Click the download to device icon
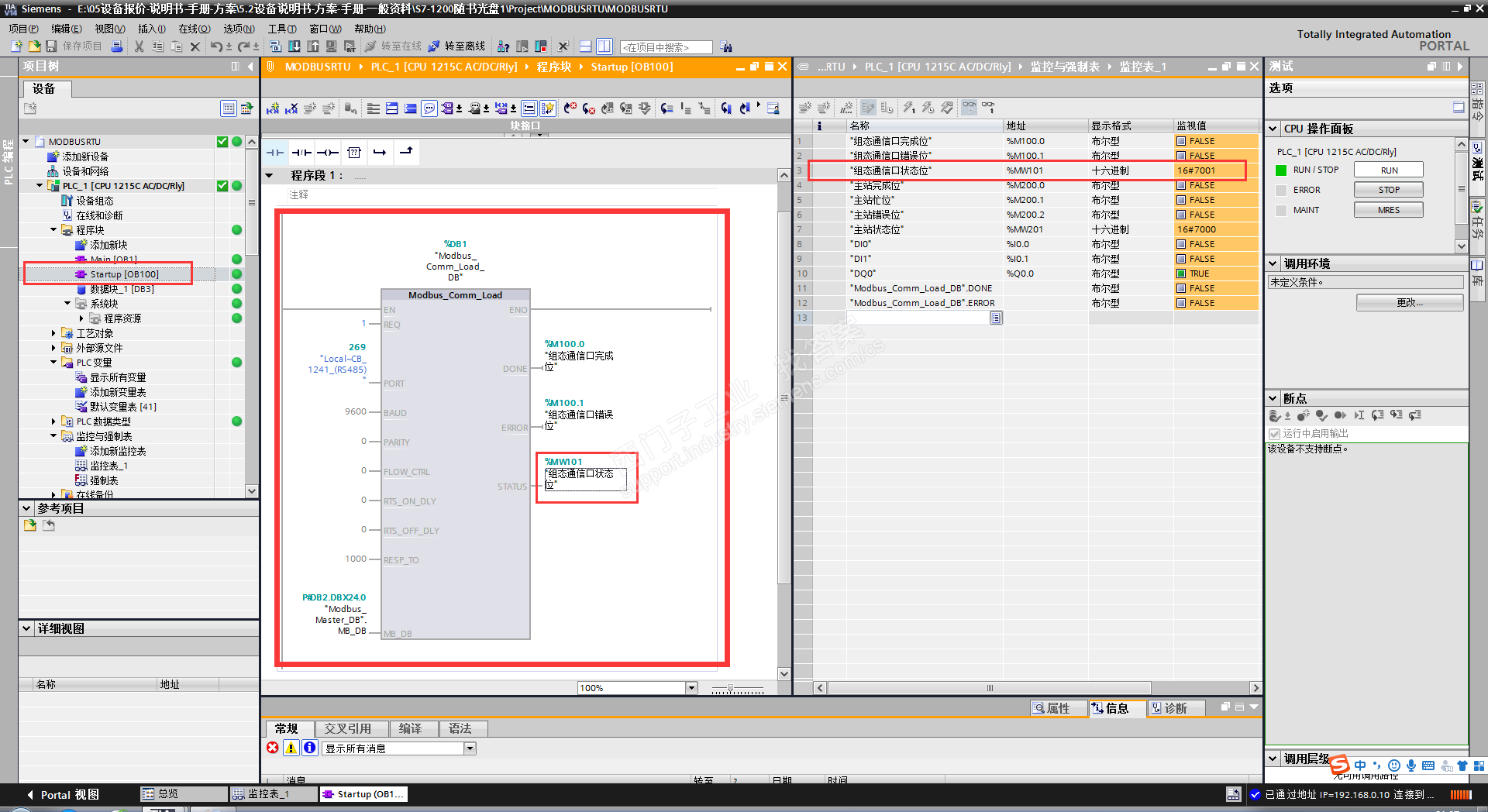The height and width of the screenshot is (812, 1488). coord(294,46)
